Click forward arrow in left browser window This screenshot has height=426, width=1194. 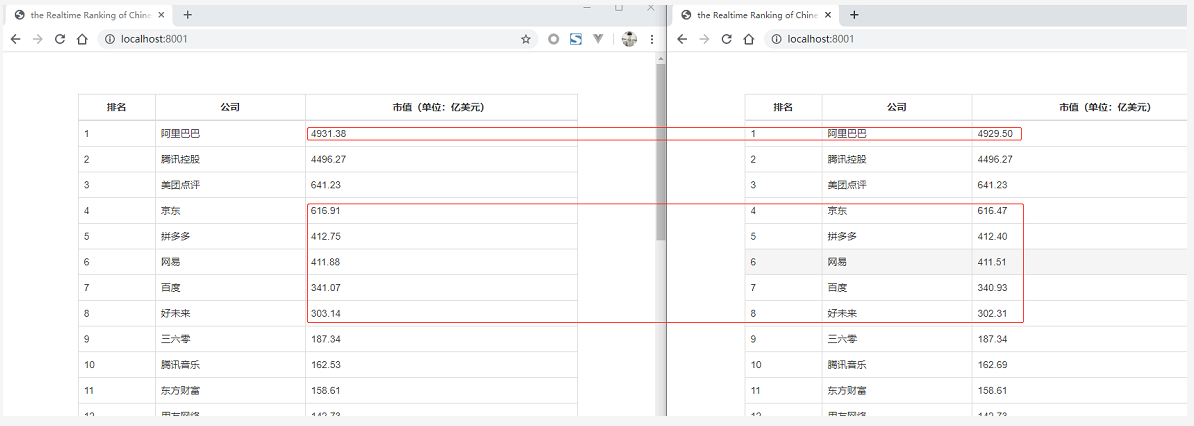pyautogui.click(x=37, y=39)
